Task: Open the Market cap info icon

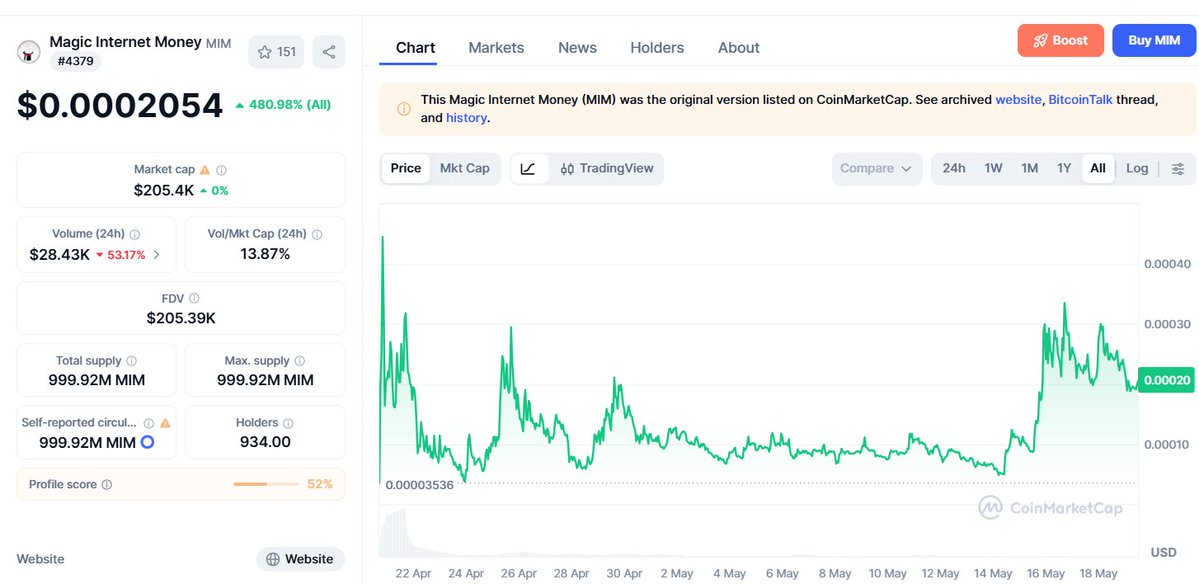Action: point(221,170)
